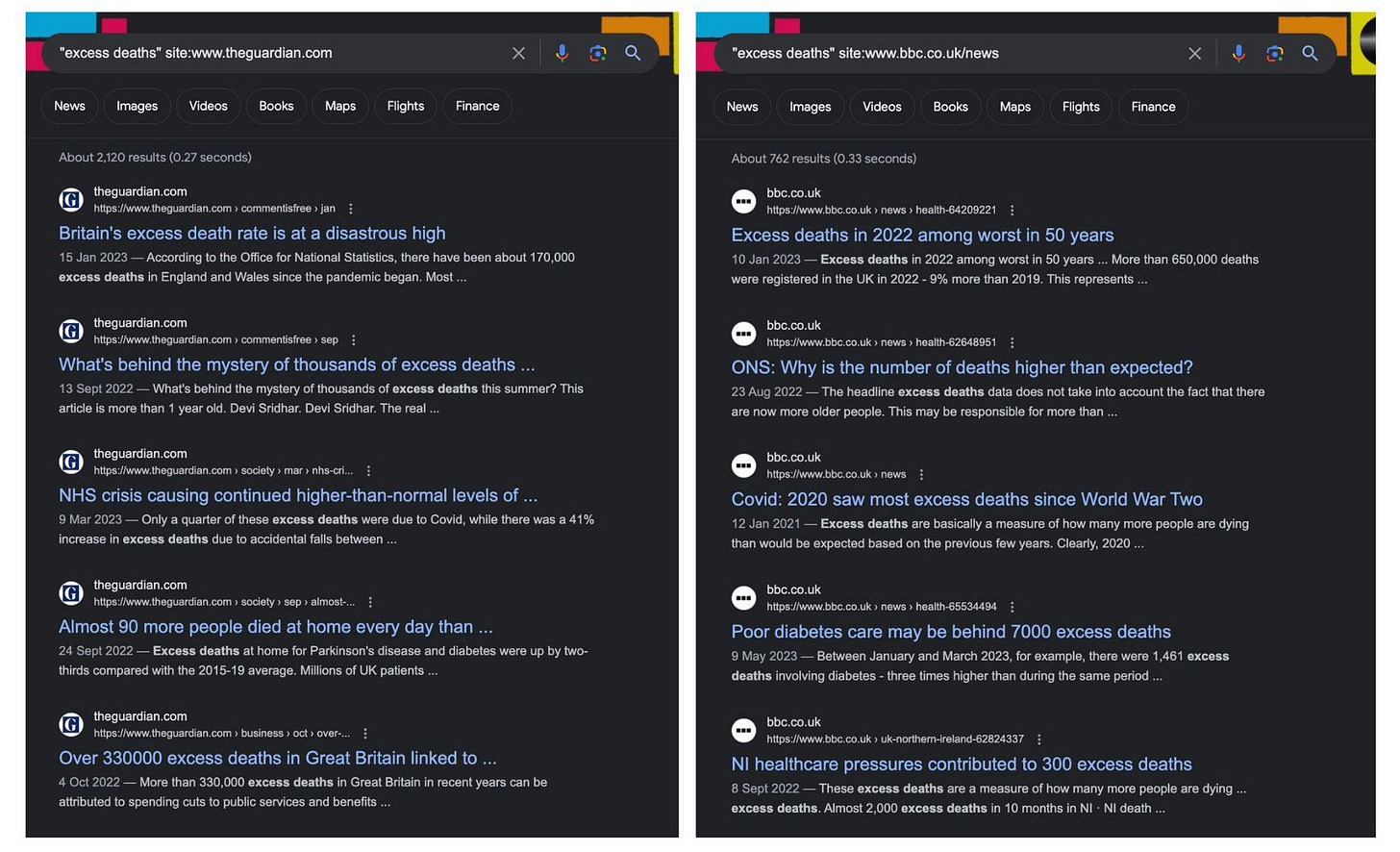Click the magnifier in BBC search bar
1400x852 pixels.
(1310, 54)
